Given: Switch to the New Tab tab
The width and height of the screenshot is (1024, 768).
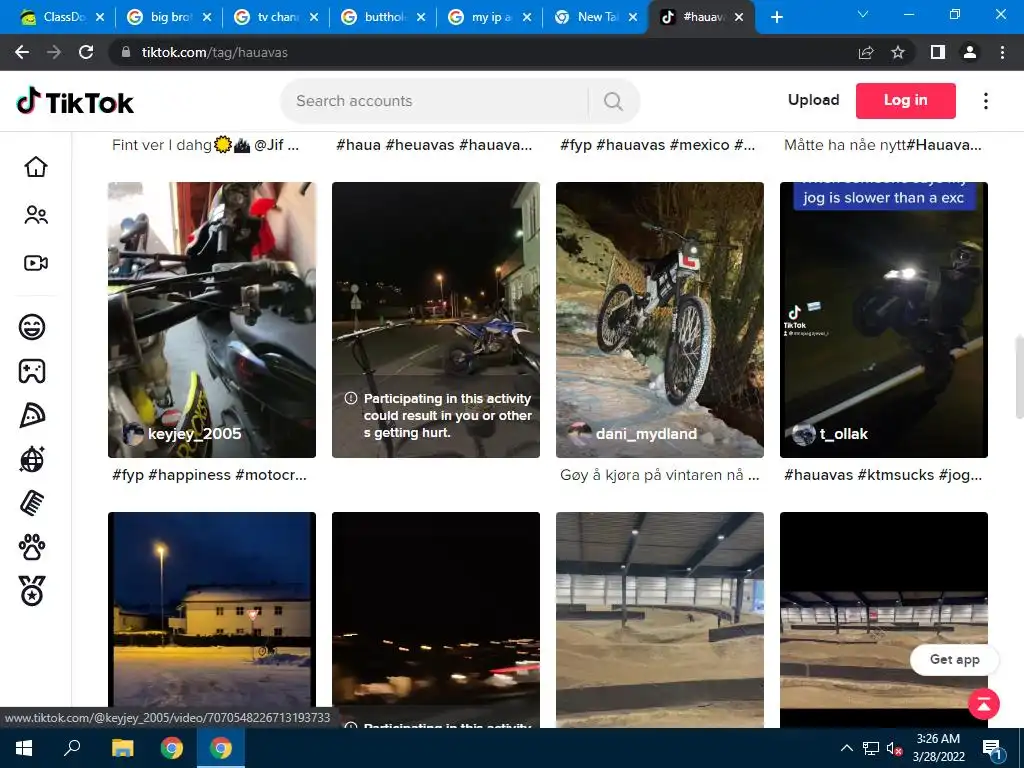Looking at the screenshot, I should 596,17.
